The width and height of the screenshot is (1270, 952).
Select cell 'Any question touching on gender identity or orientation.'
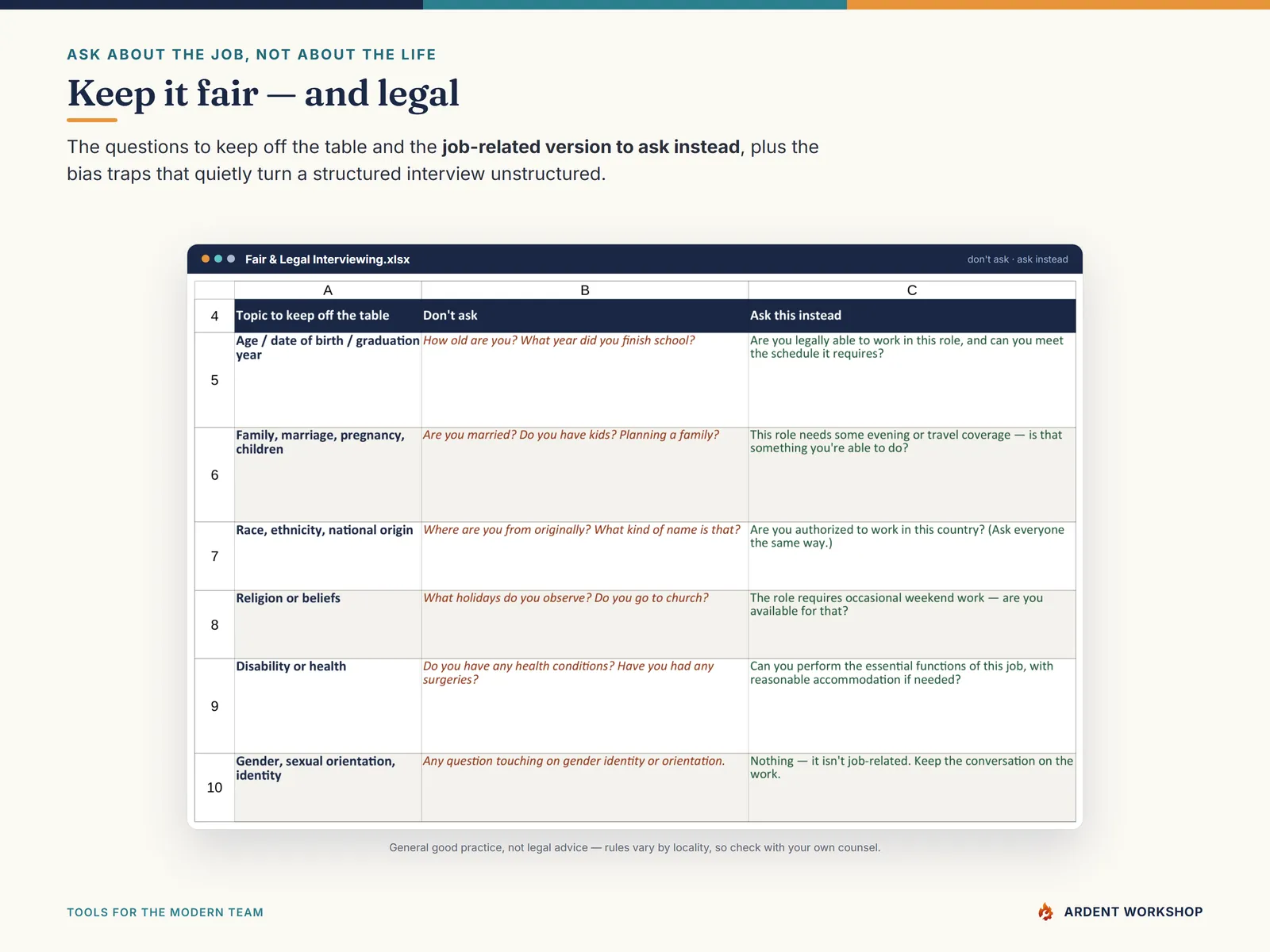coord(585,787)
